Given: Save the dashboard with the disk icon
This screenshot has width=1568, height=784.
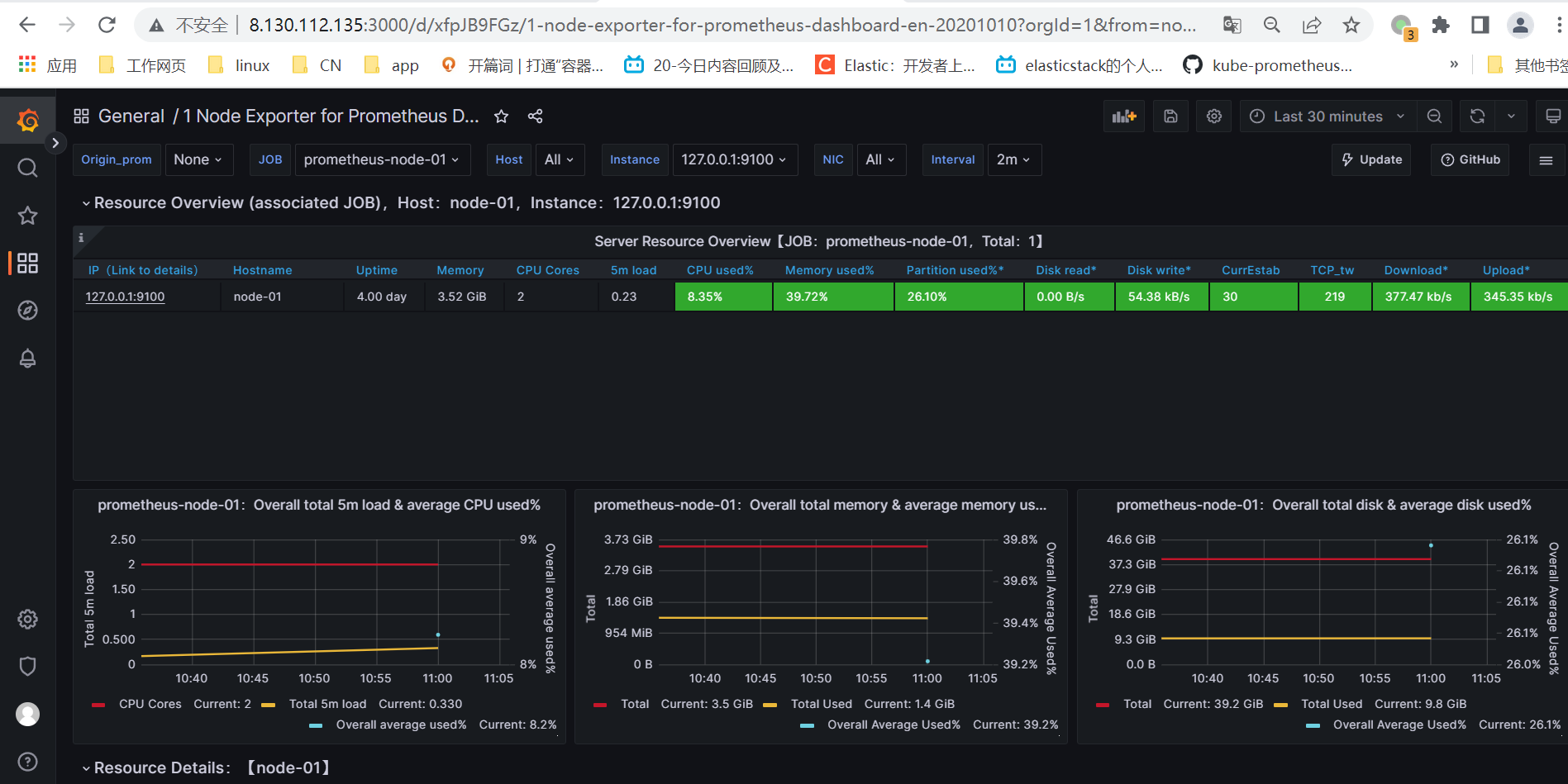Looking at the screenshot, I should point(1170,116).
